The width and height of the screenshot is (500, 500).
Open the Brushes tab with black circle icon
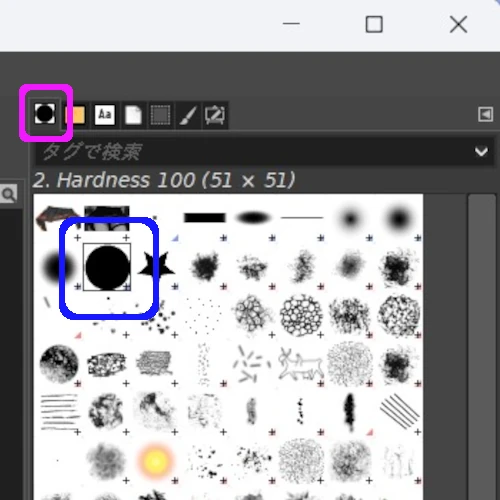[45, 114]
